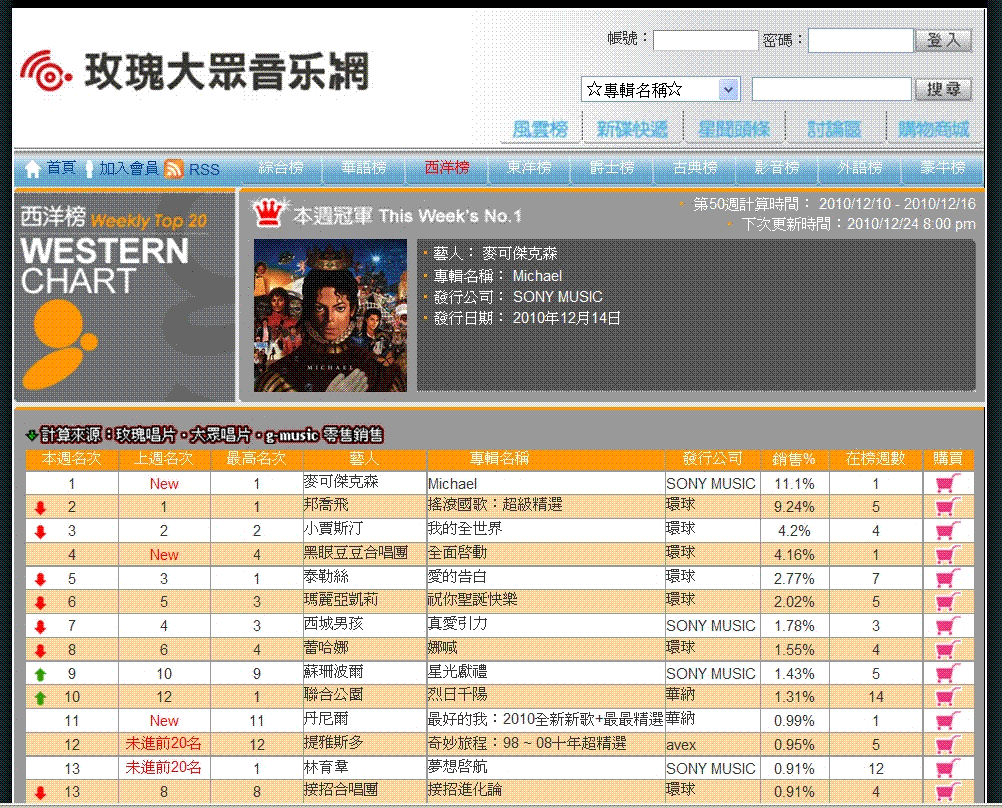The image size is (1002, 808).
Task: Click artist name 瑪麗亞凱莉
Action: point(341,600)
